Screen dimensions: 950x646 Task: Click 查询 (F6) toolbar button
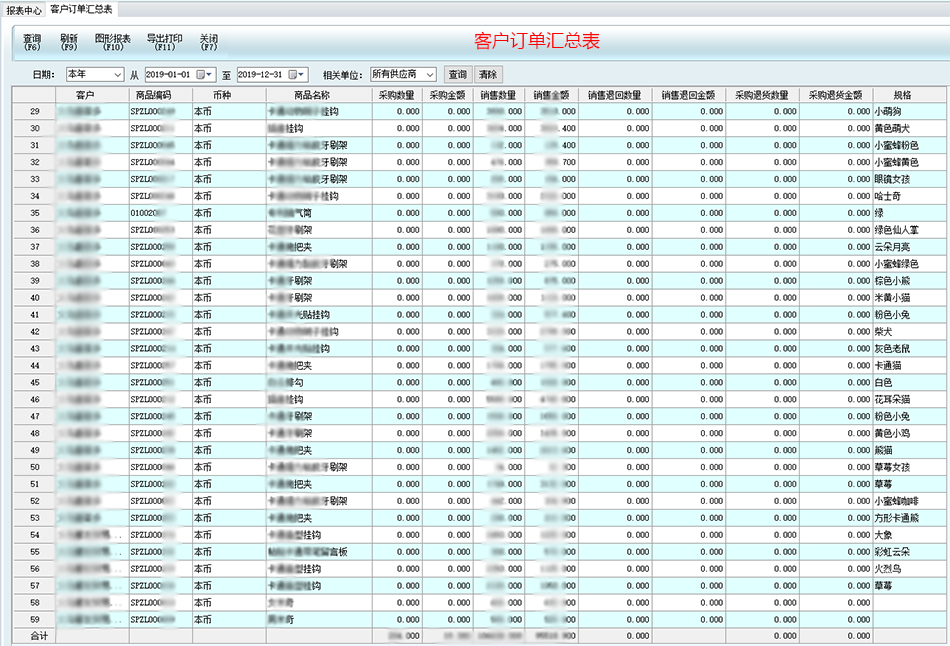point(32,41)
